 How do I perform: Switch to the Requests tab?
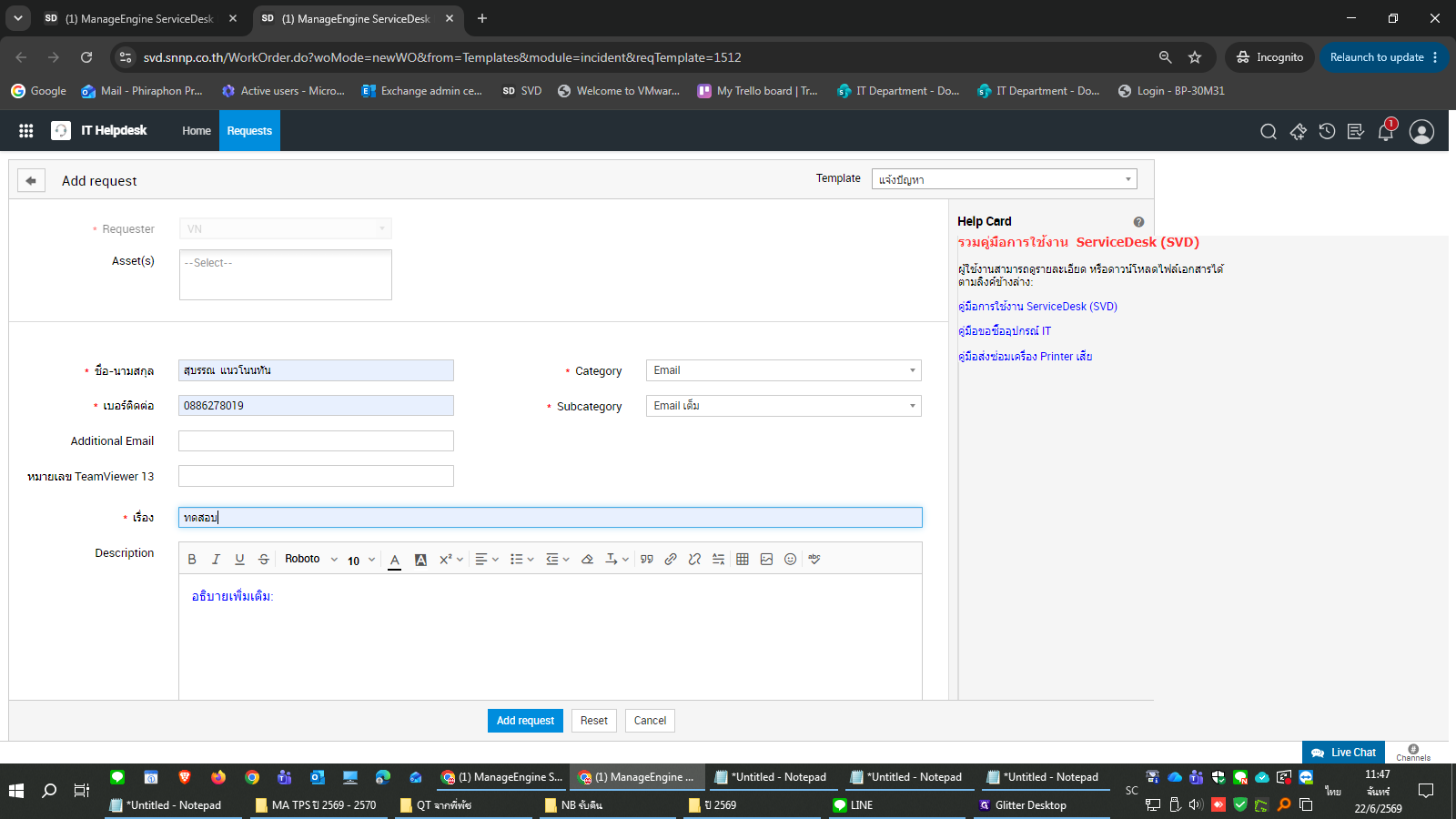pyautogui.click(x=249, y=131)
